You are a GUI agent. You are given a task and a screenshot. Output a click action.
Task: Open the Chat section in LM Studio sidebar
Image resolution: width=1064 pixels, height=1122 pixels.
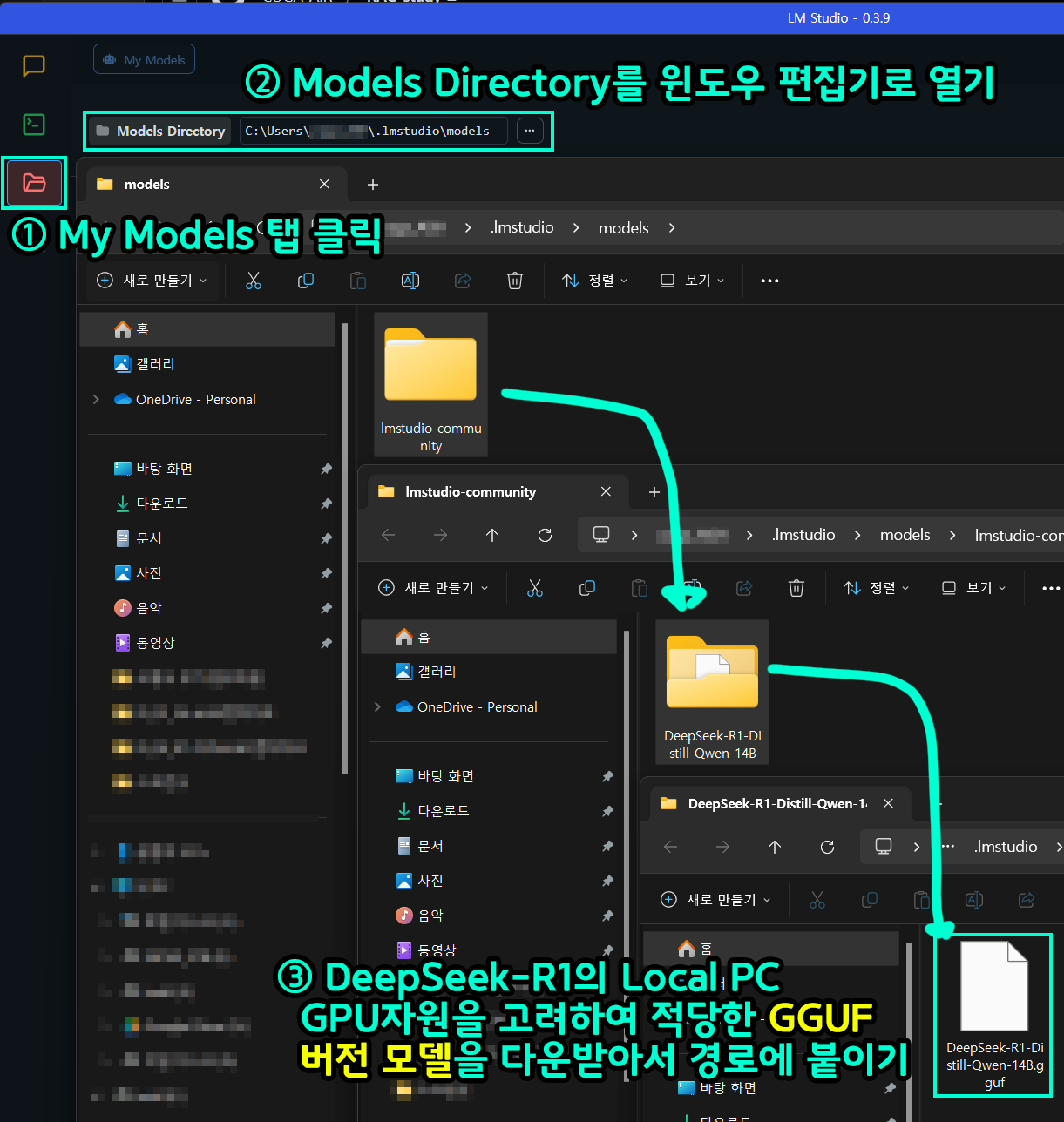[x=34, y=66]
